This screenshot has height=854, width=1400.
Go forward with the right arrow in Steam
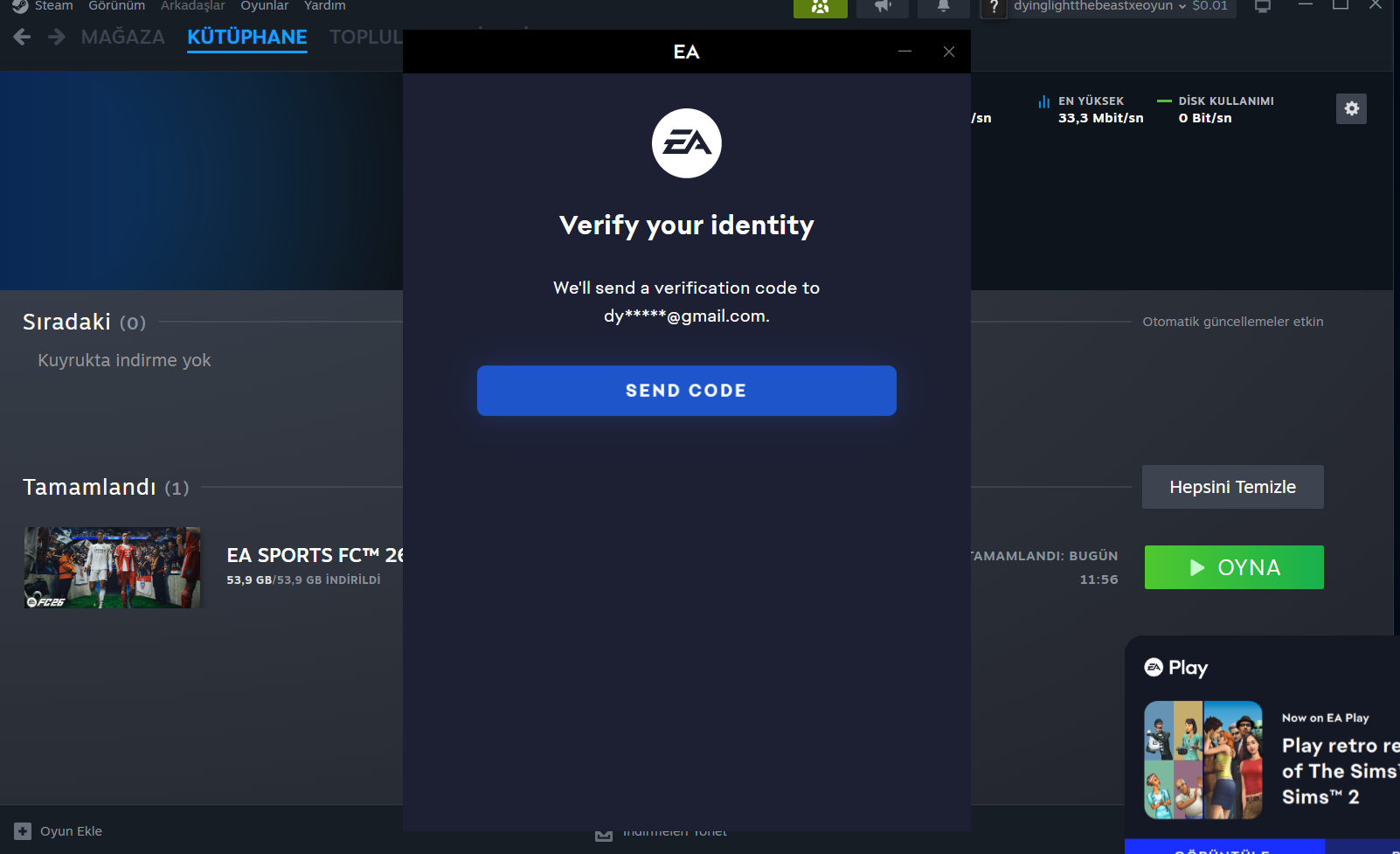(57, 37)
